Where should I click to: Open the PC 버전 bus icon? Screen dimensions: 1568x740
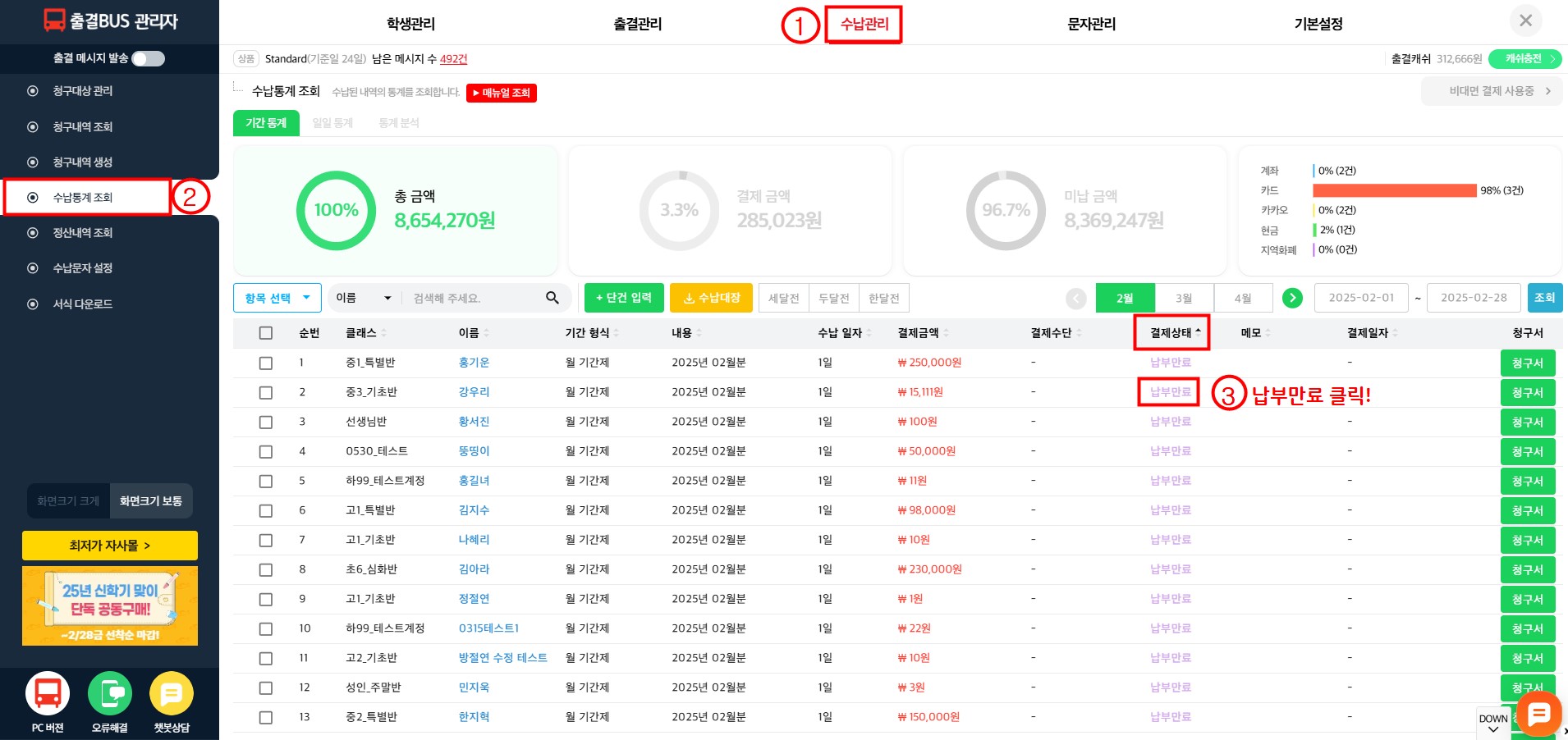[x=48, y=694]
